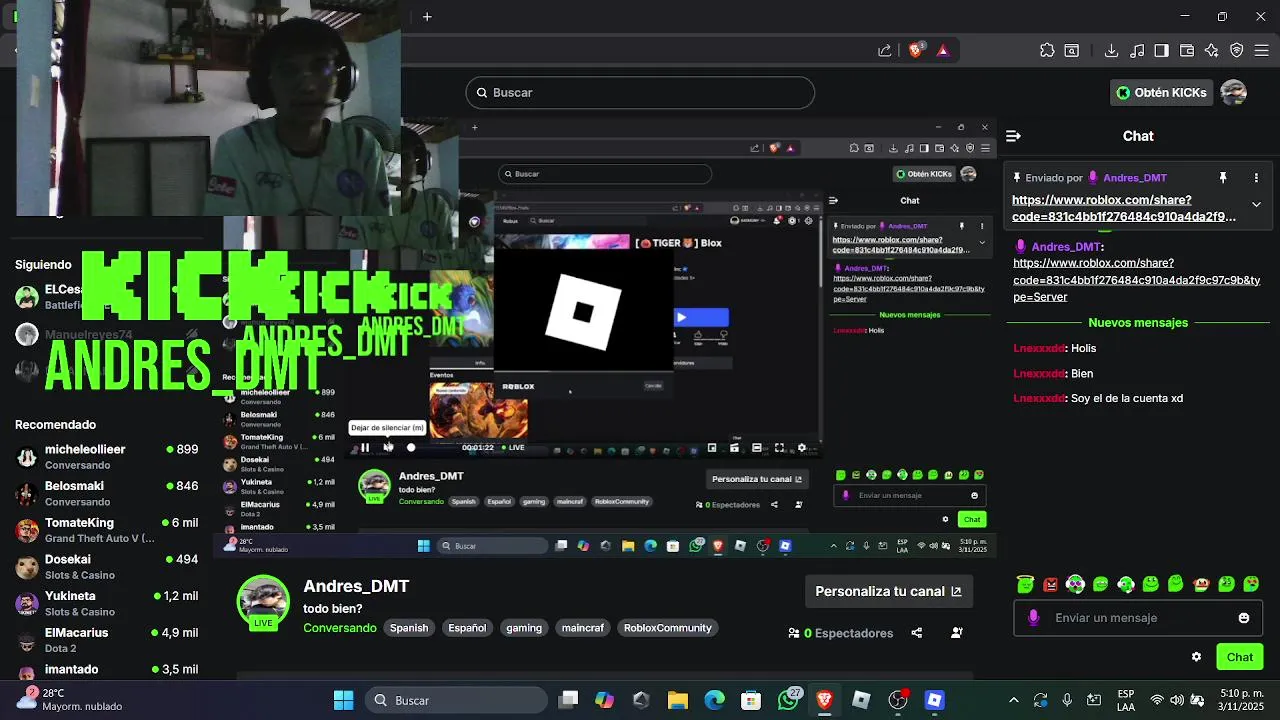
Task: Enter fullscreen in the video player
Action: (x=779, y=448)
